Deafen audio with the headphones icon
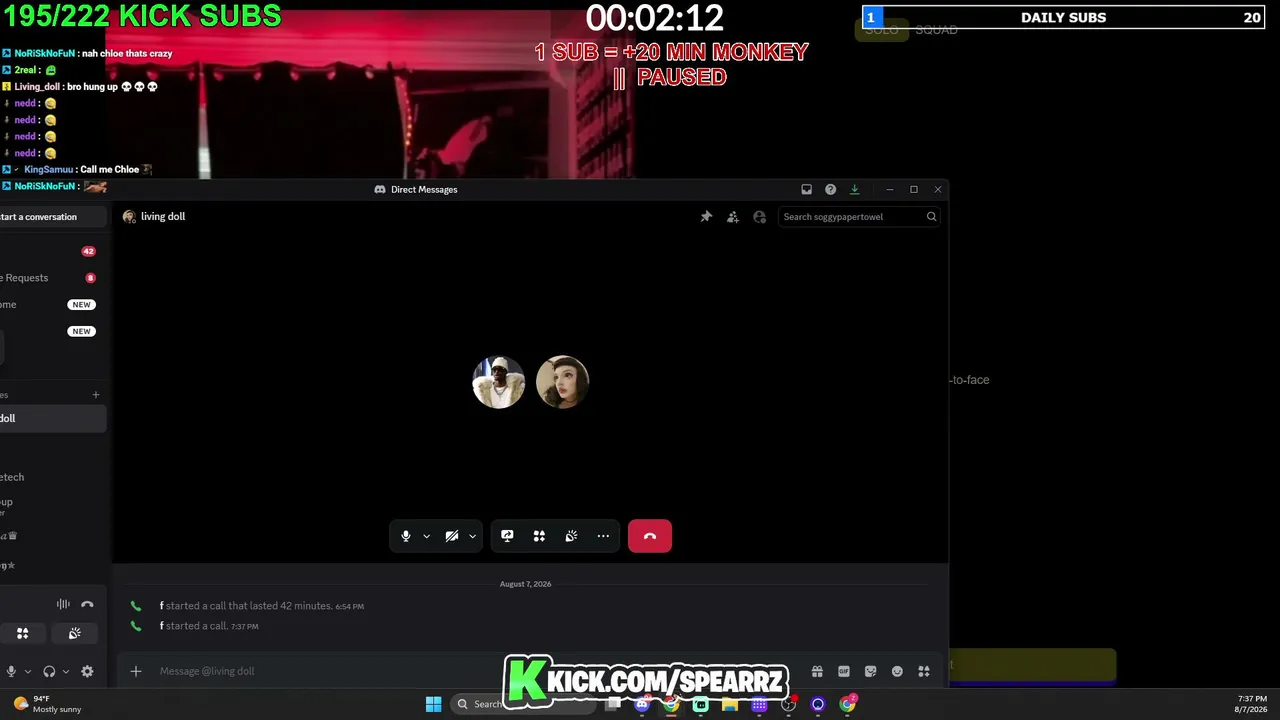1280x720 pixels. [49, 671]
